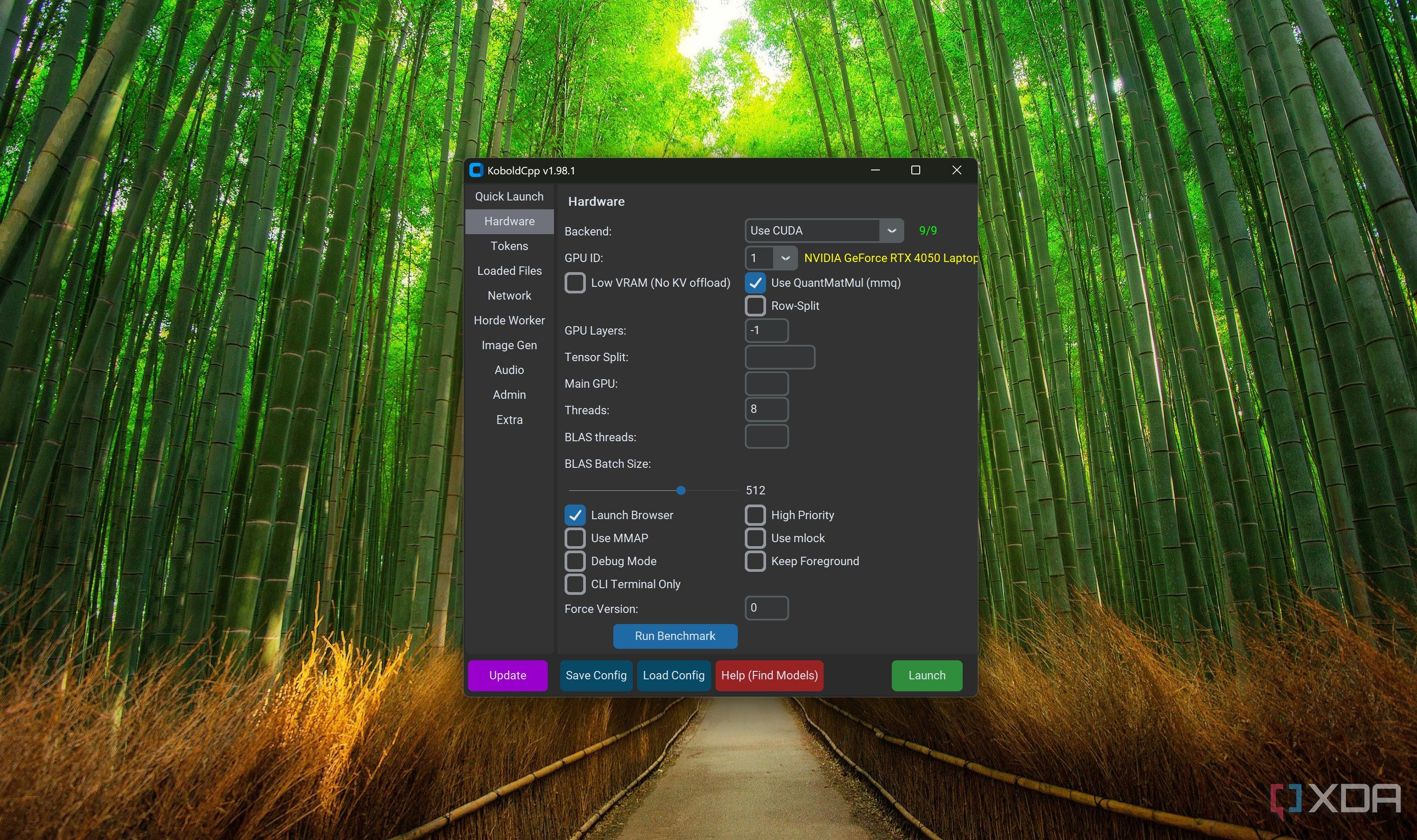Close the KoboldCpp window
Viewport: 1417px width, 840px height.
(956, 170)
